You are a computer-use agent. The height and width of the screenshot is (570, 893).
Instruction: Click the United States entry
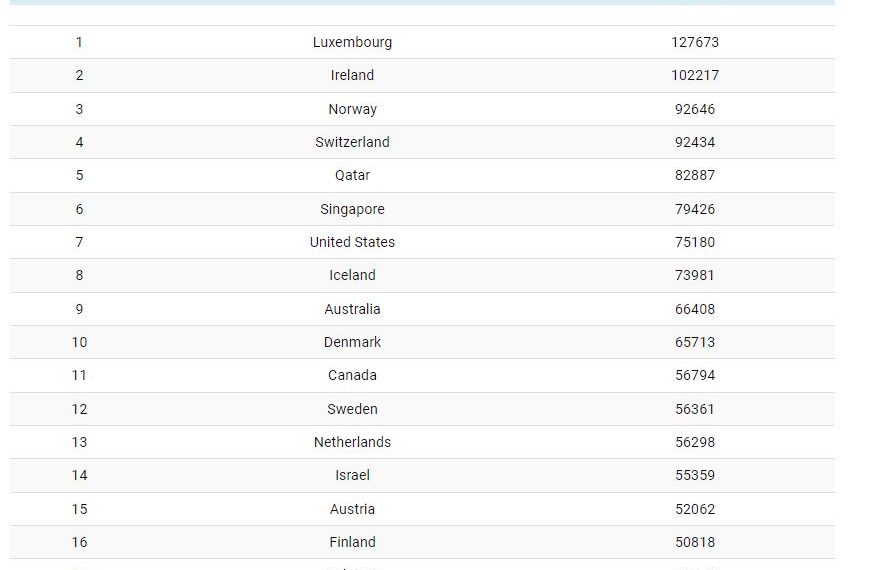click(x=352, y=242)
